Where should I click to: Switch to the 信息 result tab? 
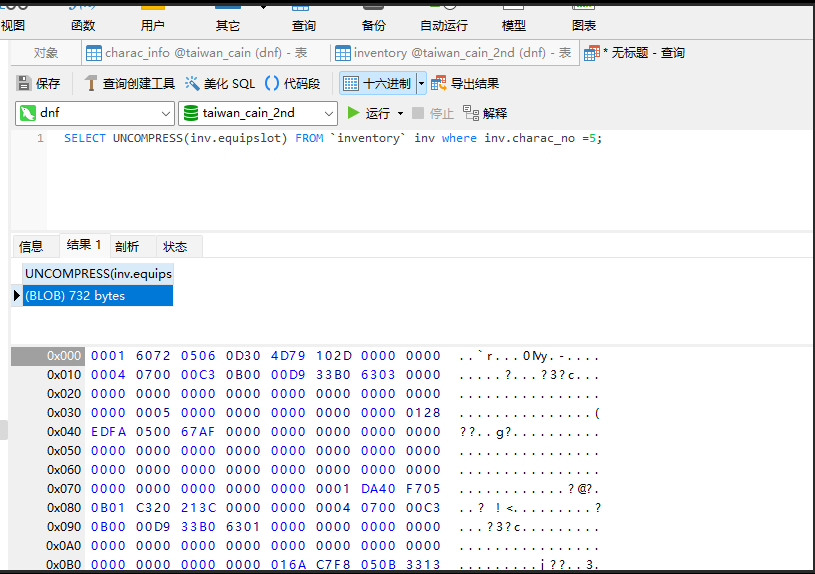(x=31, y=246)
